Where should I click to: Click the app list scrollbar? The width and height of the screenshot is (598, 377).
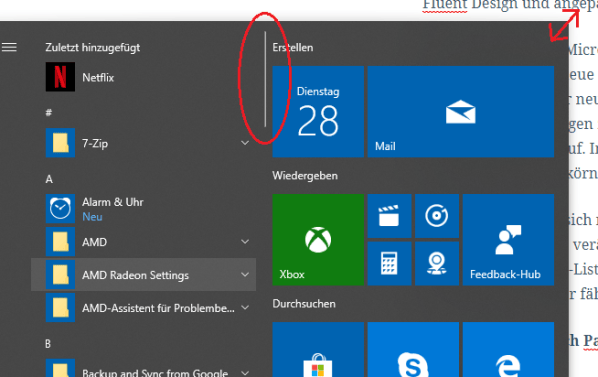click(x=265, y=79)
